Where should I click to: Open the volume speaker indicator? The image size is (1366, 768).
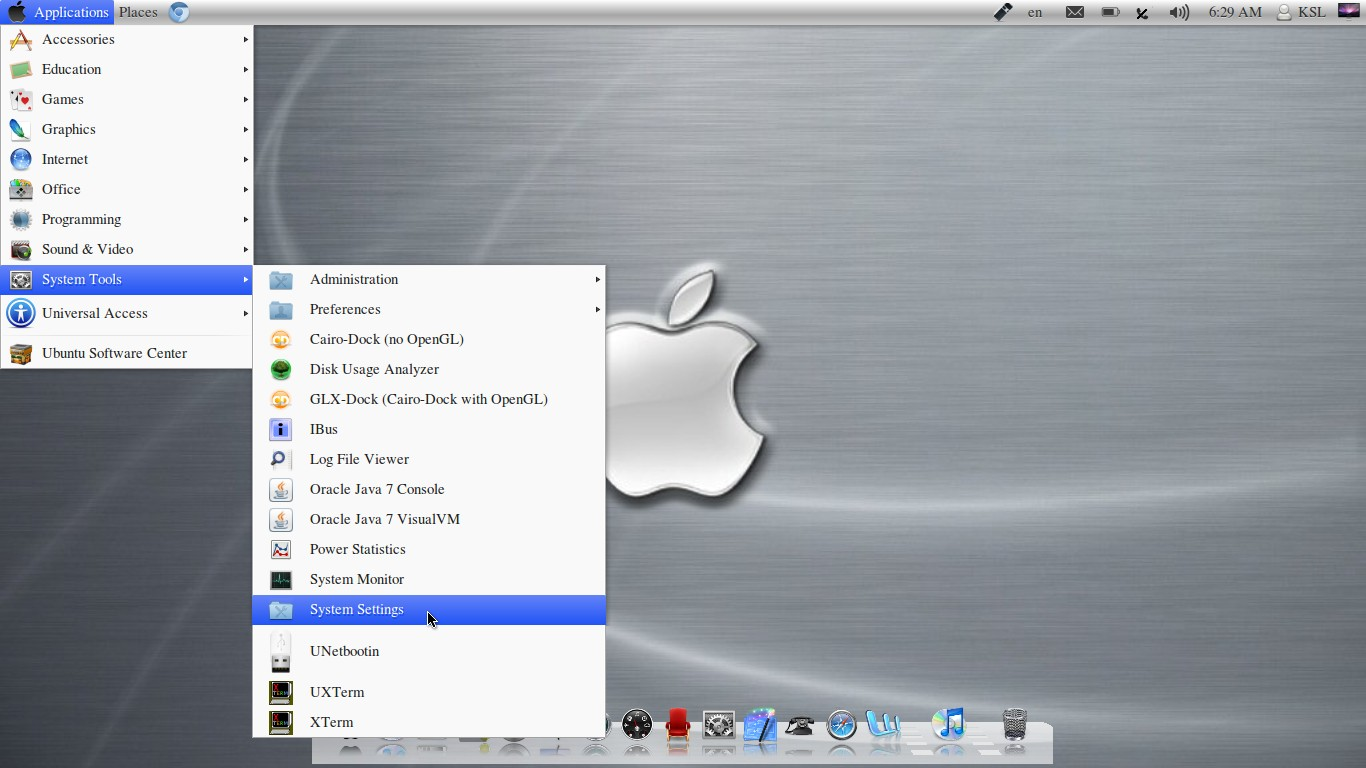point(1179,12)
